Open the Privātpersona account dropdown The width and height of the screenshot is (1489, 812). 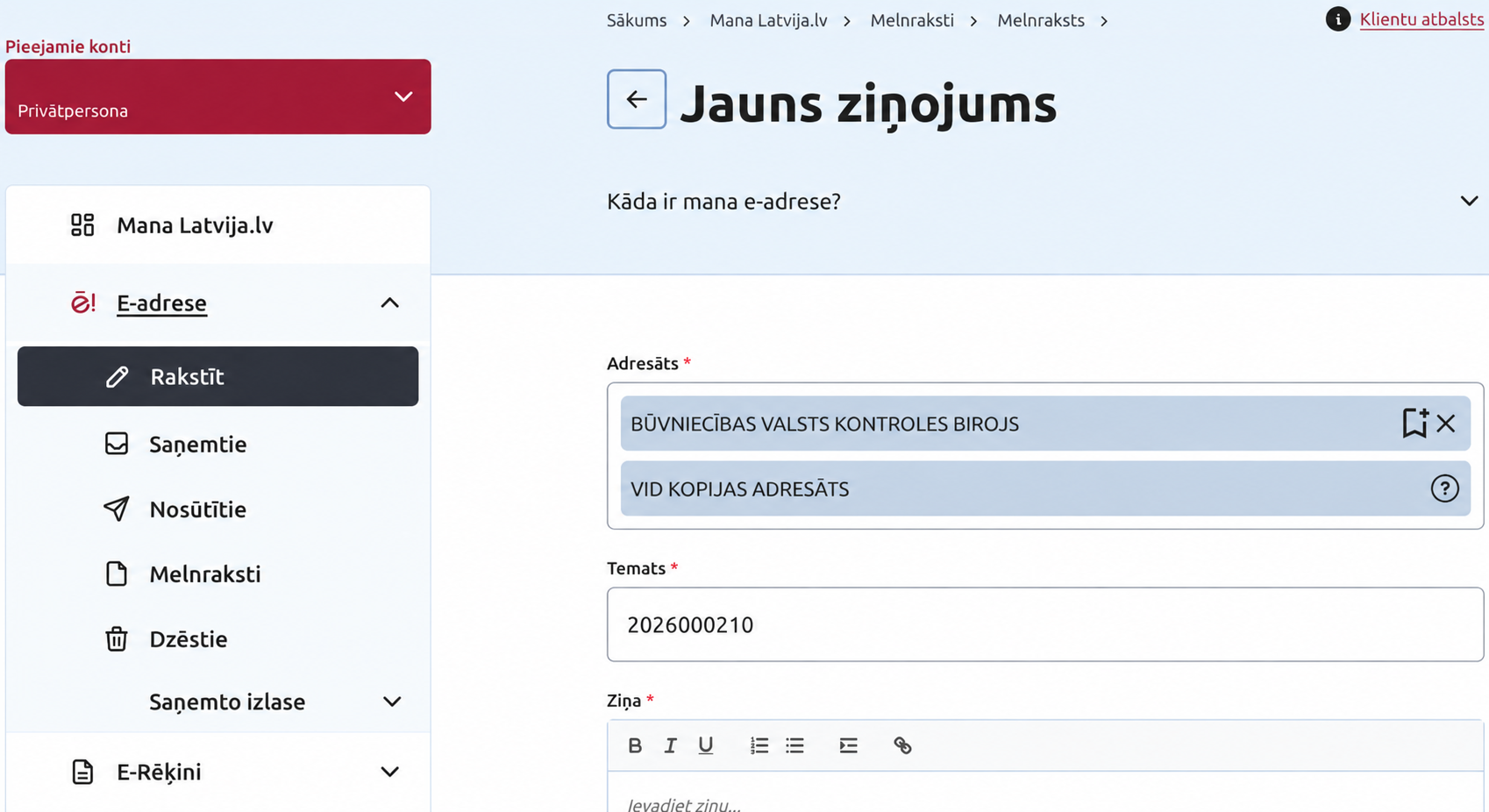pos(217,96)
